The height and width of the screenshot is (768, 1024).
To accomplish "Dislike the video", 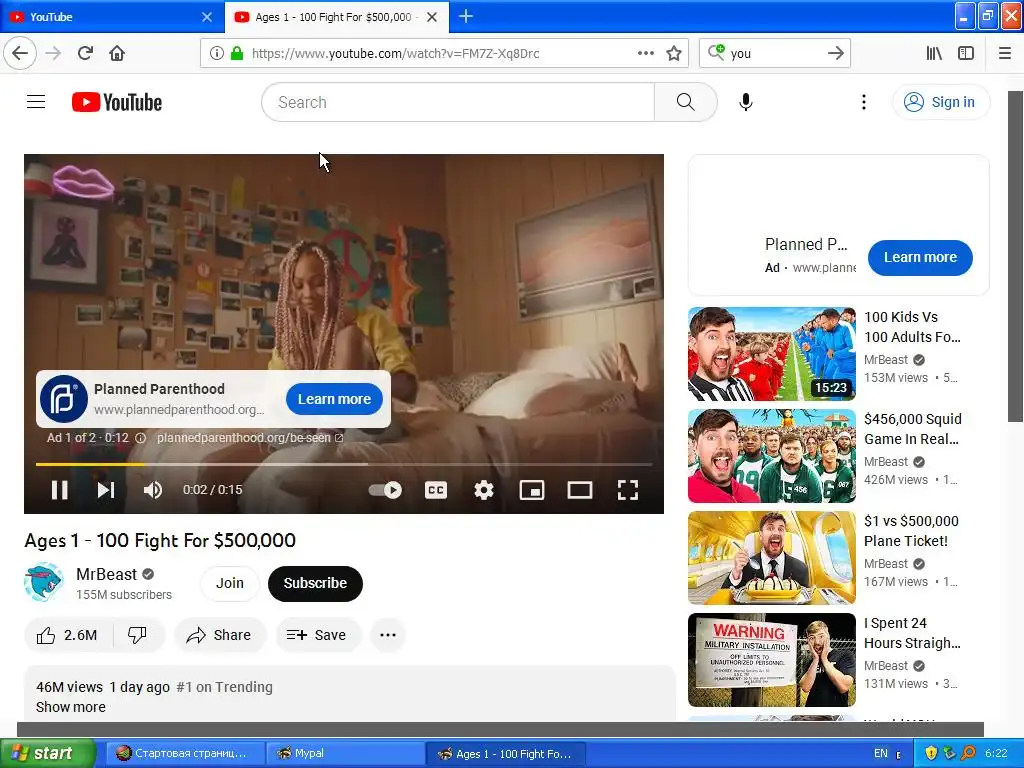I will 138,635.
